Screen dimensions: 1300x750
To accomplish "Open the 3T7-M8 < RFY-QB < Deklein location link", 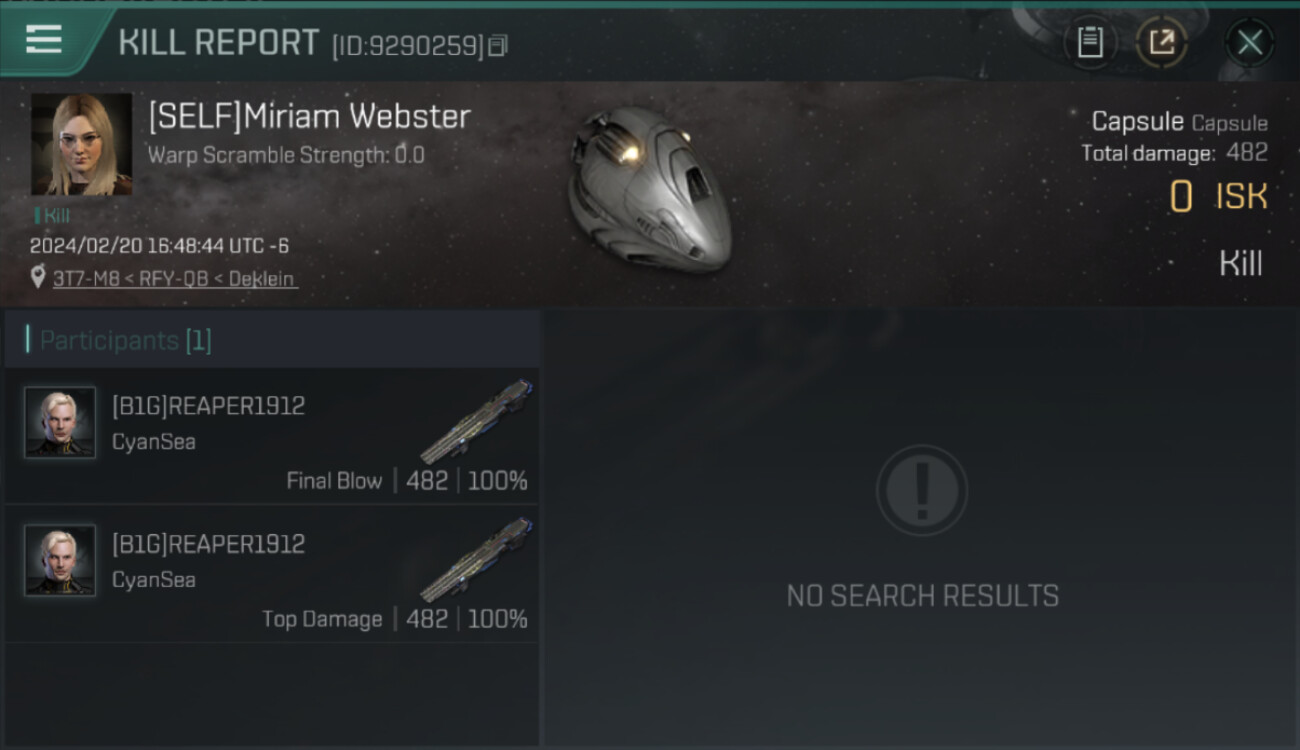I will click(175, 279).
